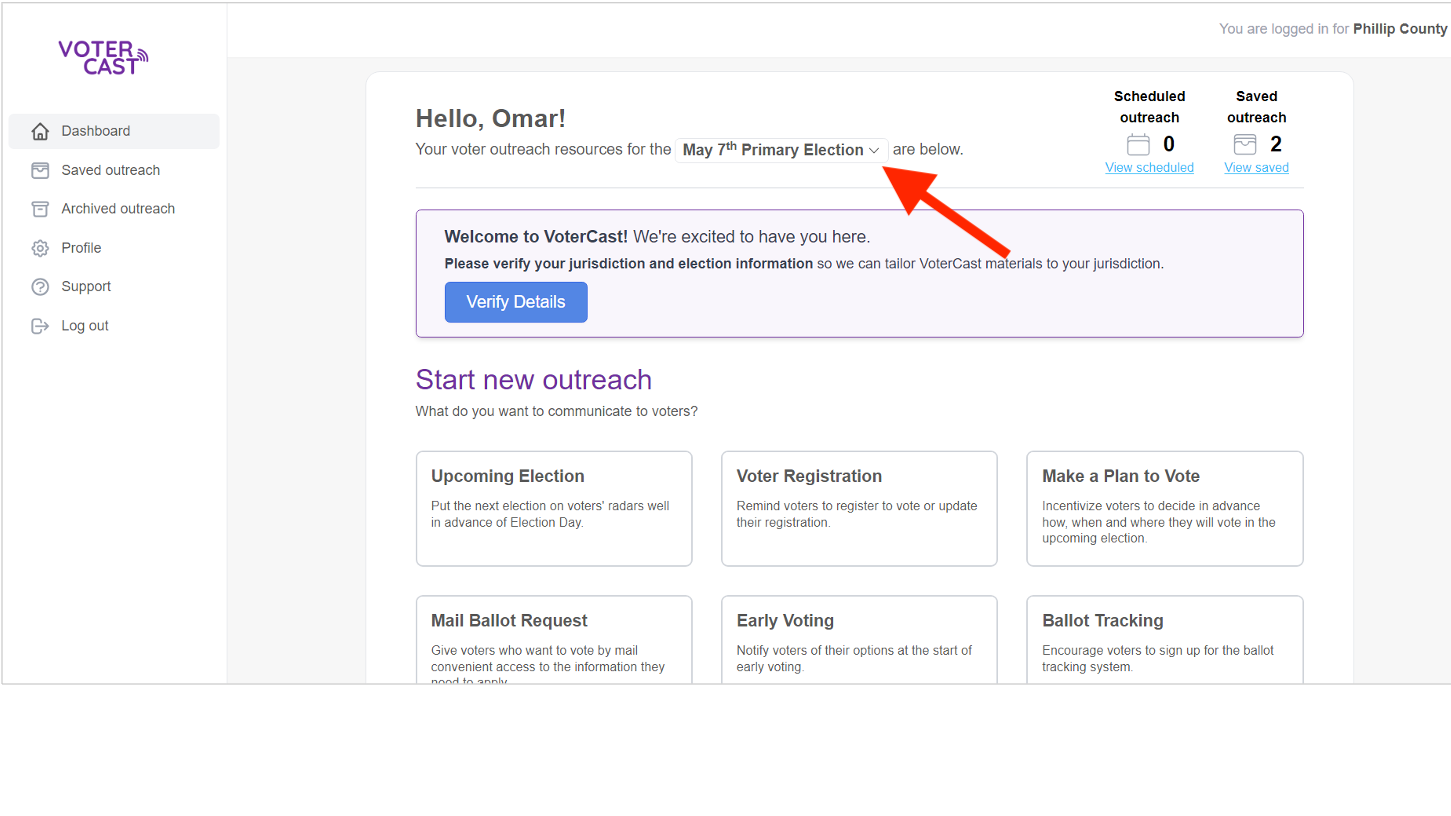Choose the Voter Registration outreach card
The width and height of the screenshot is (1451, 816).
click(859, 508)
